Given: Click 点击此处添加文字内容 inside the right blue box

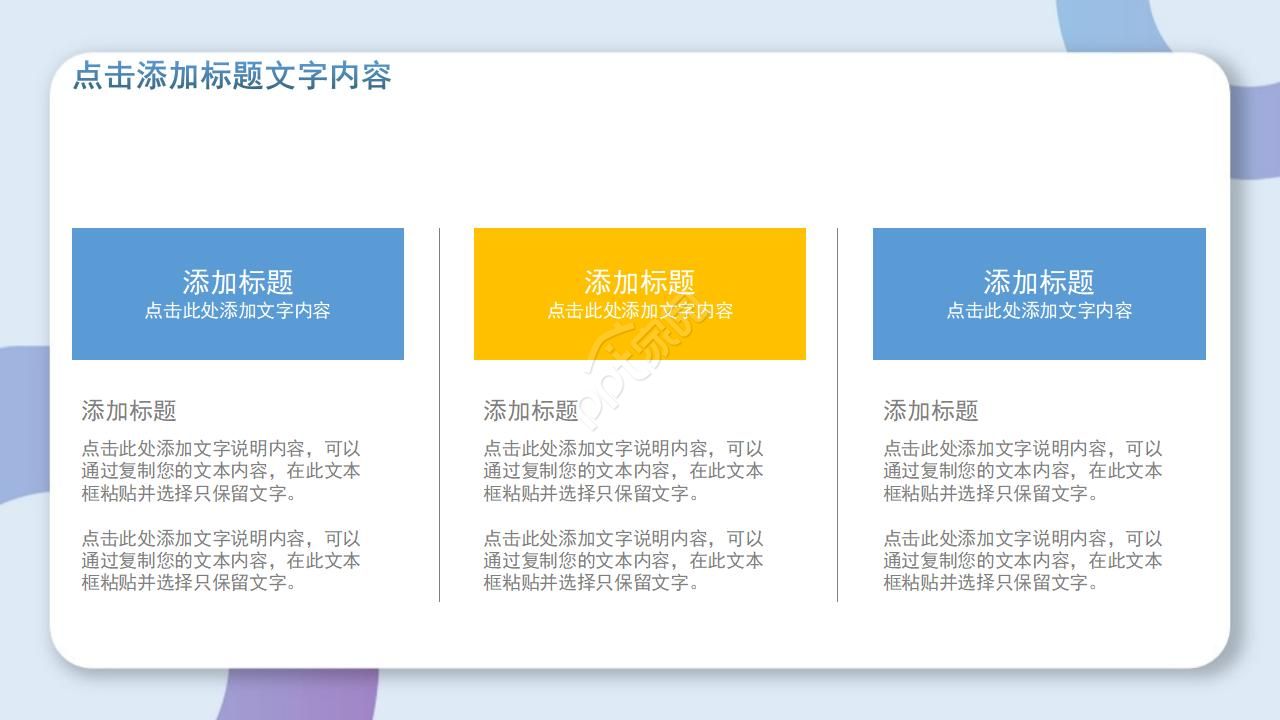Looking at the screenshot, I should coord(1040,311).
